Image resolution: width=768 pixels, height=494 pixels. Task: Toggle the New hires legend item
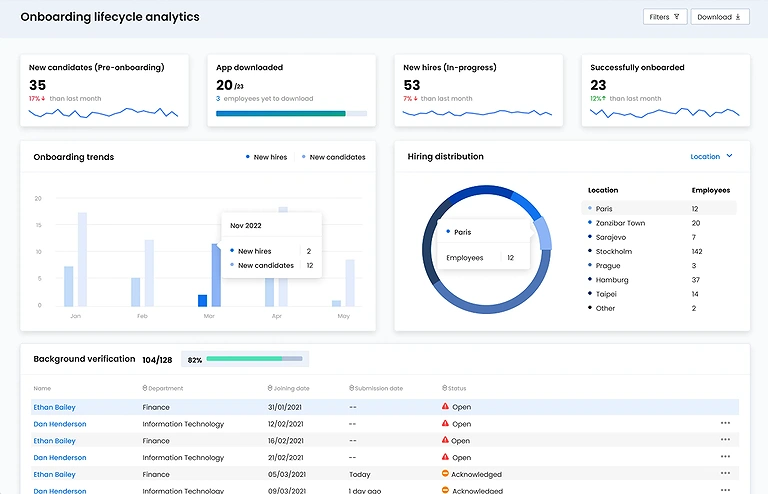pyautogui.click(x=266, y=157)
